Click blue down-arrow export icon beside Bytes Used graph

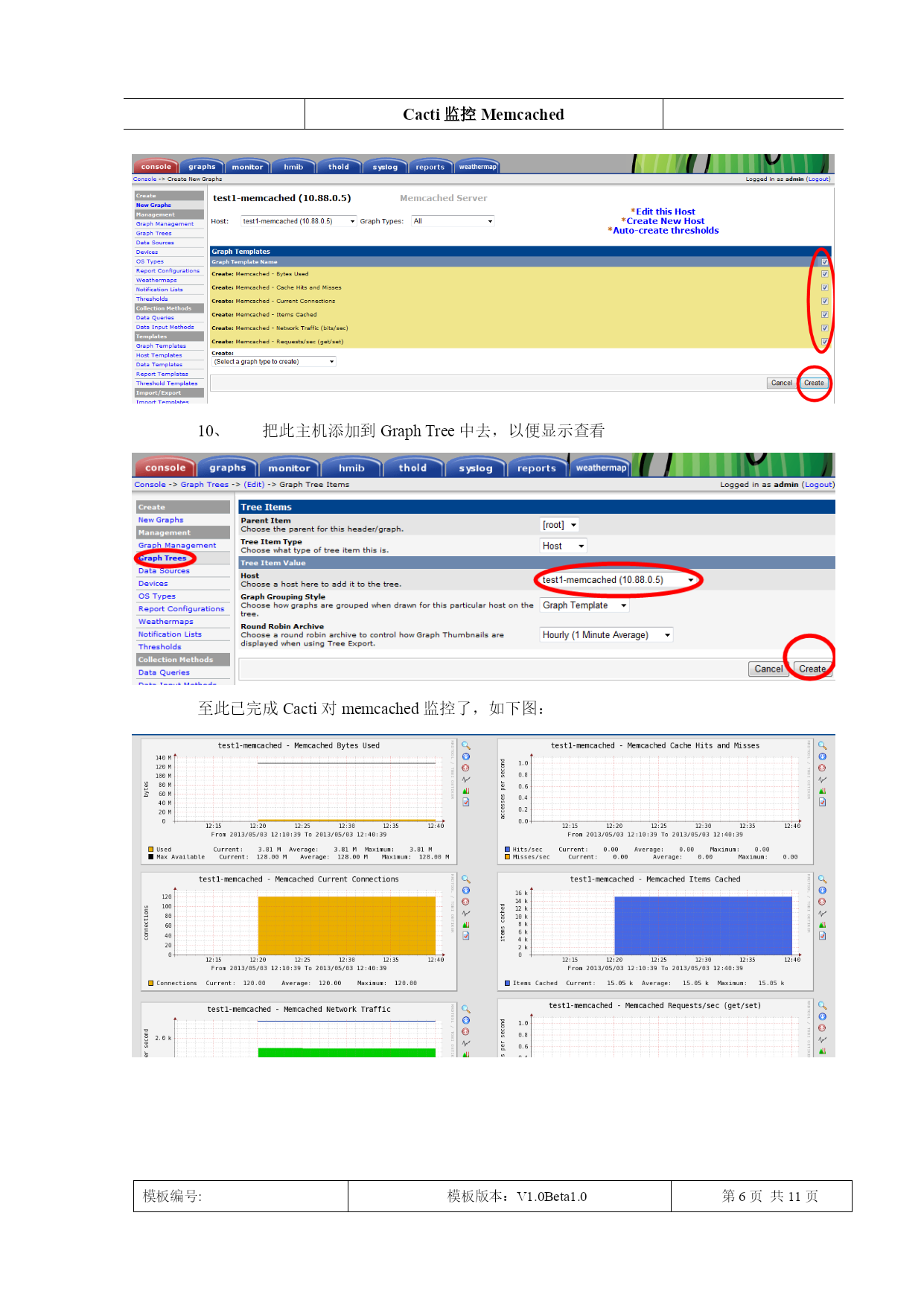(x=466, y=756)
